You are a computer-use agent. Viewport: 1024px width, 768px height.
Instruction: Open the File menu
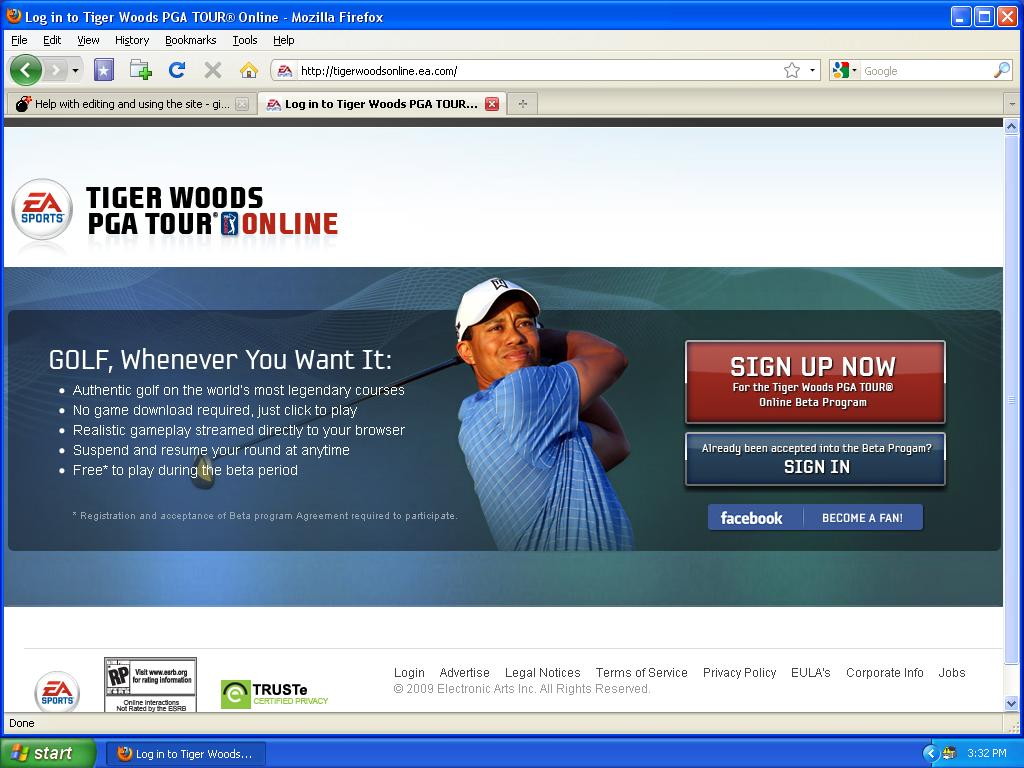coord(20,40)
